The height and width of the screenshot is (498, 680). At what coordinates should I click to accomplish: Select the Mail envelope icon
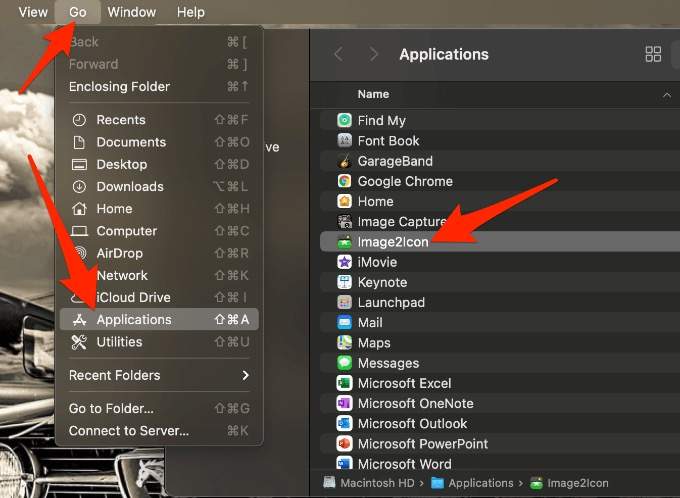click(x=344, y=322)
